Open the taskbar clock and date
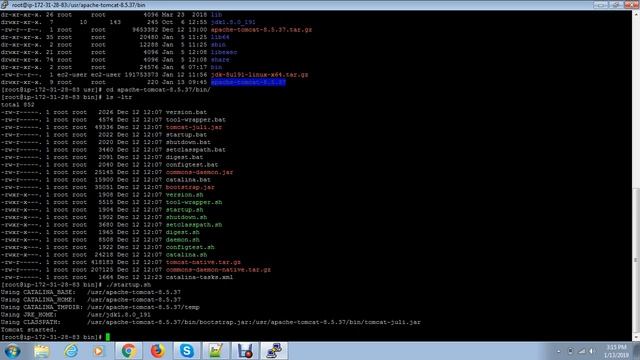Viewport: 640px width, 360px height. (616, 351)
